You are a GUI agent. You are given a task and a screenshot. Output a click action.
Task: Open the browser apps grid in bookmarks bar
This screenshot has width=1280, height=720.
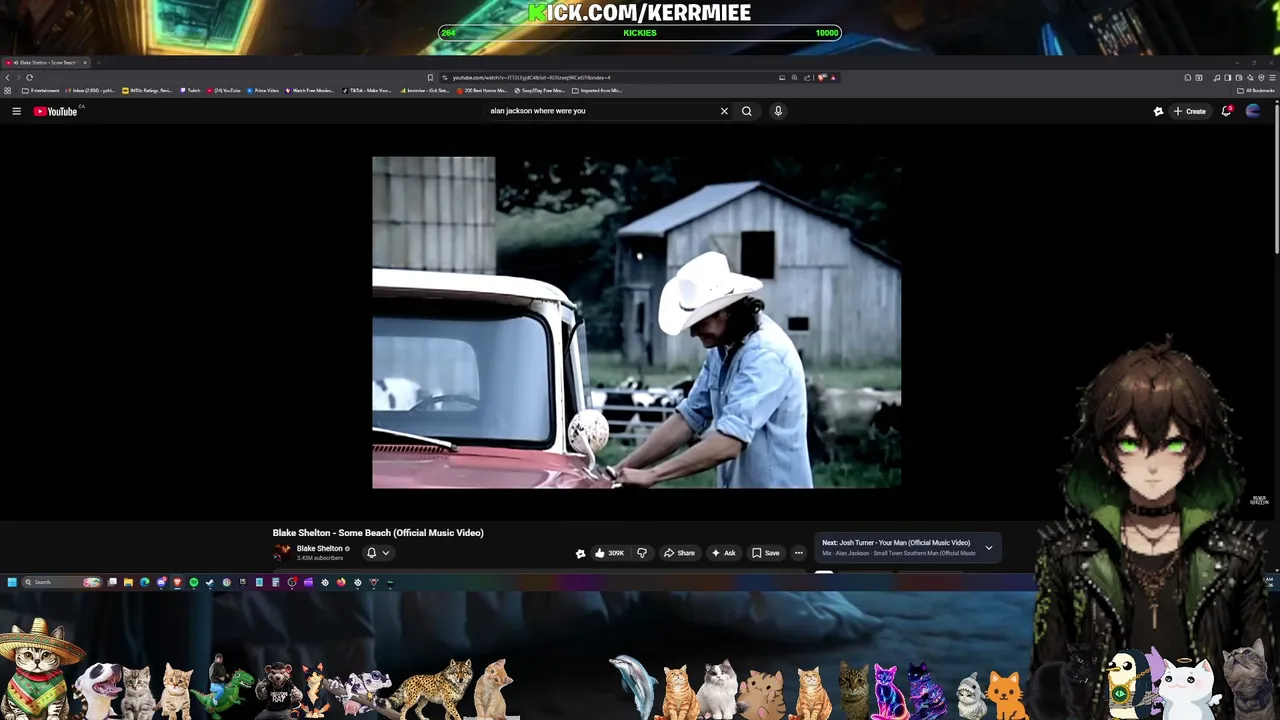coord(7,90)
